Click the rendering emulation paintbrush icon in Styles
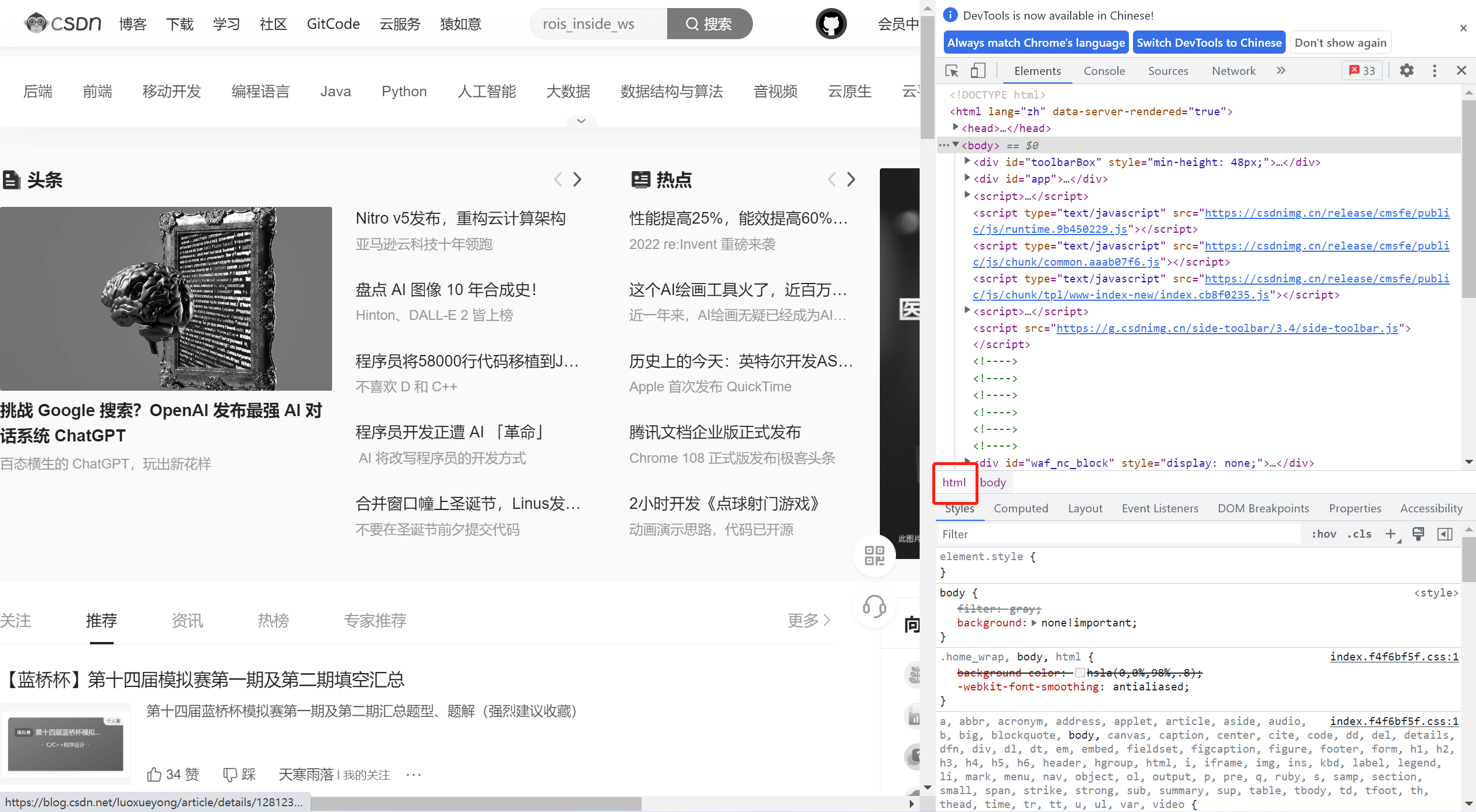Screen dimensions: 1476x812 click(x=1418, y=534)
